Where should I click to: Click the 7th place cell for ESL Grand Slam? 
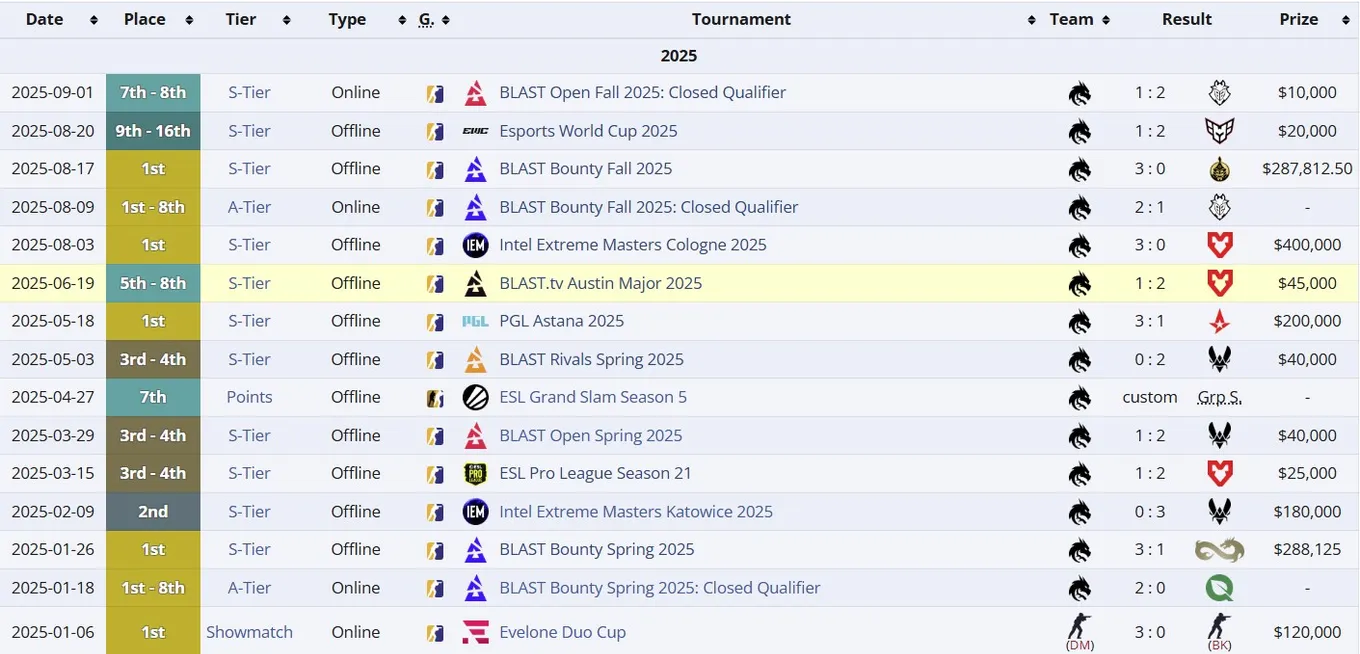coord(153,397)
